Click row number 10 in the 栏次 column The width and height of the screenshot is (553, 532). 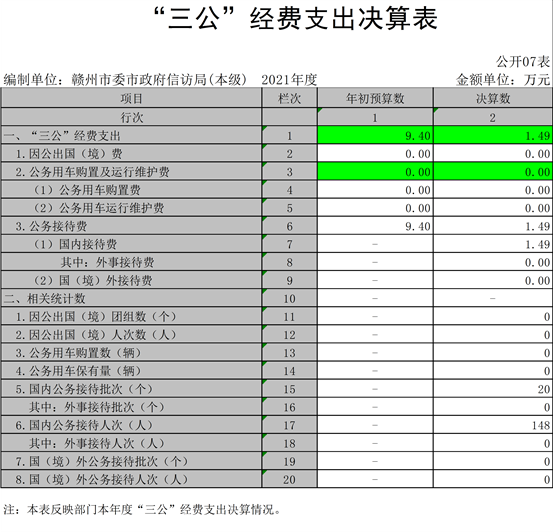(x=289, y=298)
